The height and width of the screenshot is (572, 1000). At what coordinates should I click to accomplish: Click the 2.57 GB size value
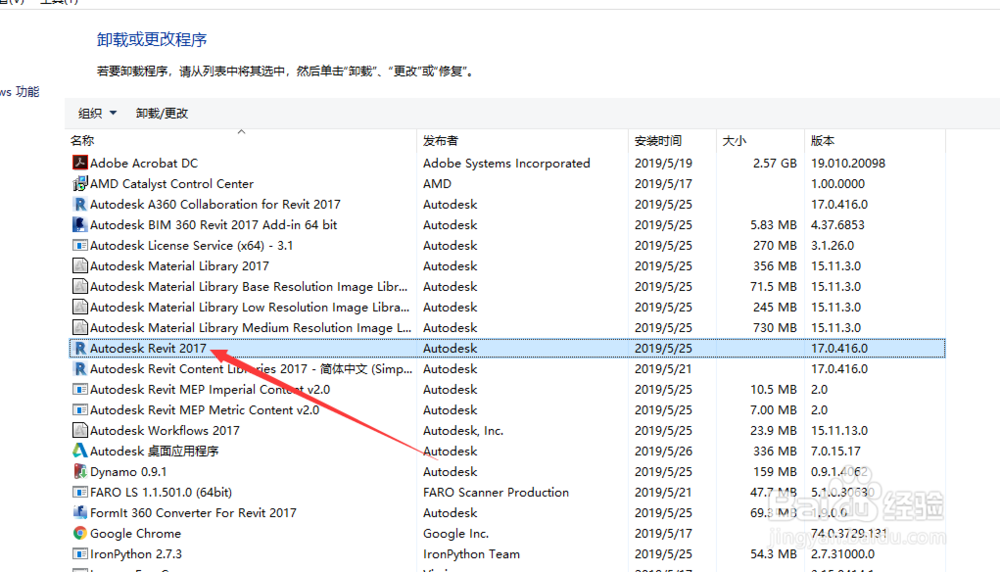774,163
